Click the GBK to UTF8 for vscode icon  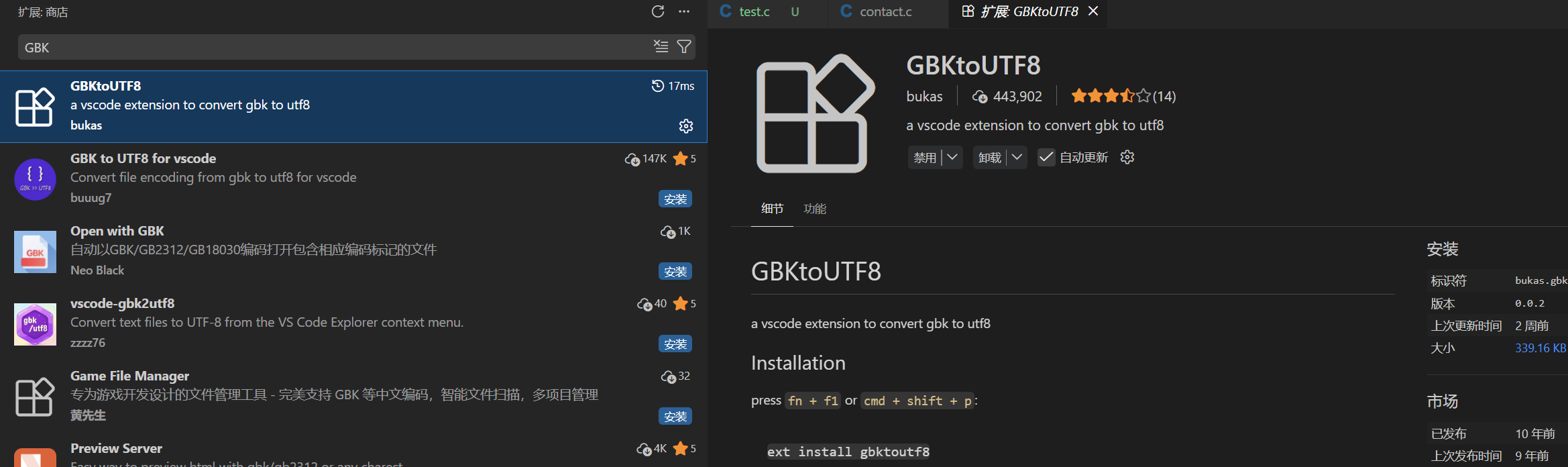pos(35,179)
